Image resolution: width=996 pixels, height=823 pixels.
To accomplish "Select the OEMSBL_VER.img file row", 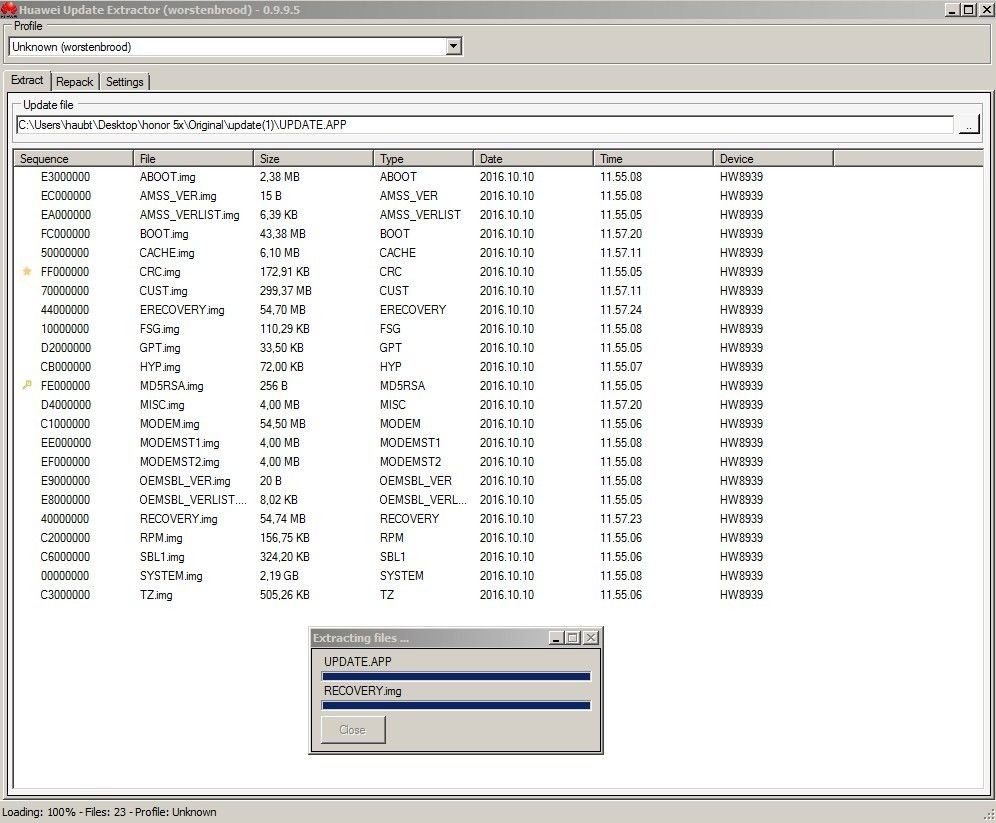I will tap(424, 481).
